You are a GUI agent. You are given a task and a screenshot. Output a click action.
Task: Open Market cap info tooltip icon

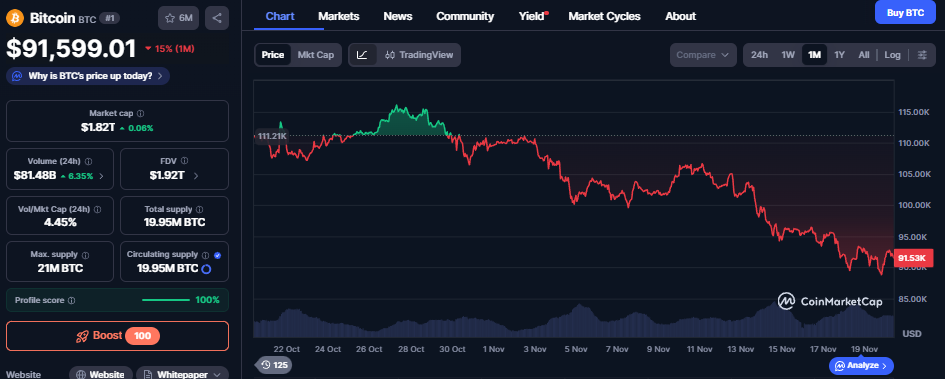click(x=140, y=113)
